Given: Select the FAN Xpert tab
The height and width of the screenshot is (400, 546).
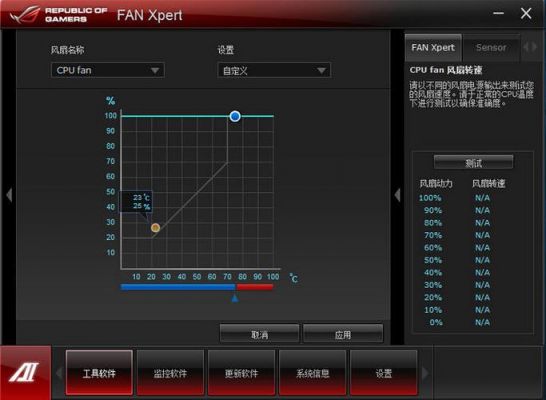Looking at the screenshot, I should pos(433,47).
